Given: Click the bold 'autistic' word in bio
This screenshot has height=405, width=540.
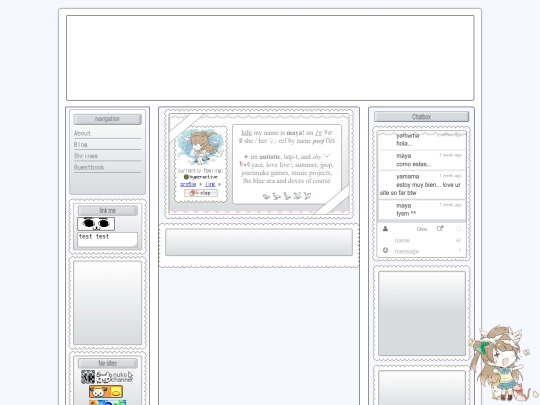Looking at the screenshot, I should click(270, 157).
